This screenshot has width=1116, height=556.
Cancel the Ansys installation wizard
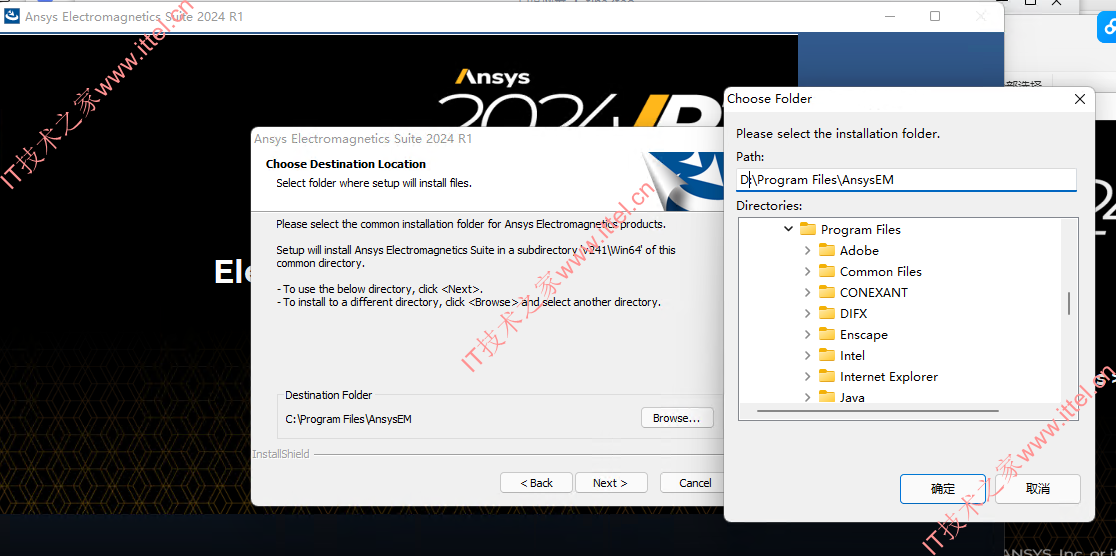693,483
